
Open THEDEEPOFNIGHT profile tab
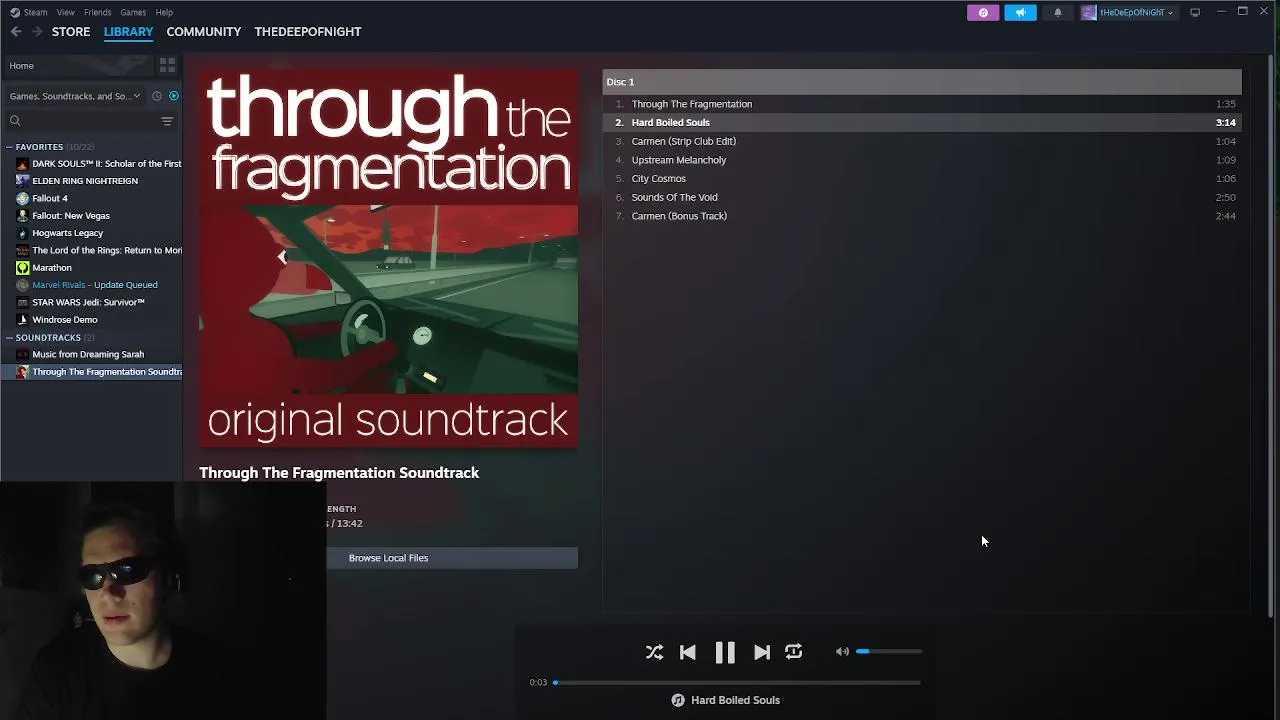pos(308,32)
